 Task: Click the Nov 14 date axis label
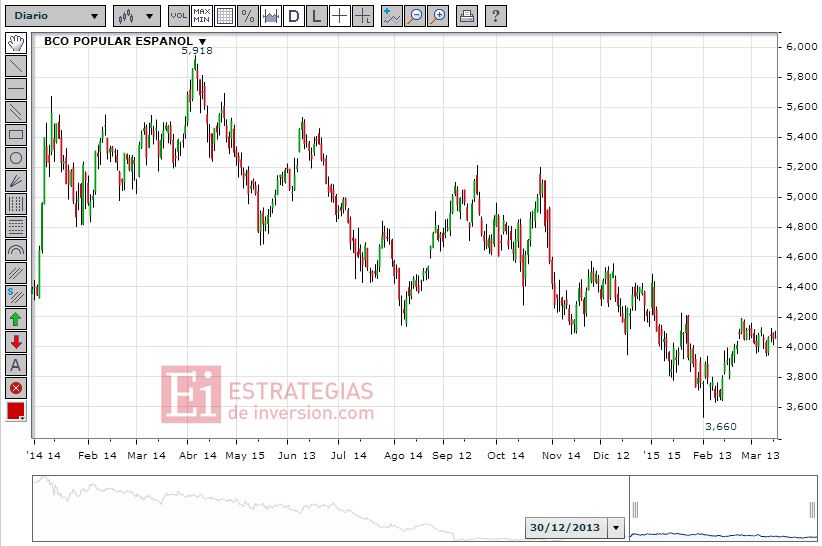pyautogui.click(x=561, y=455)
